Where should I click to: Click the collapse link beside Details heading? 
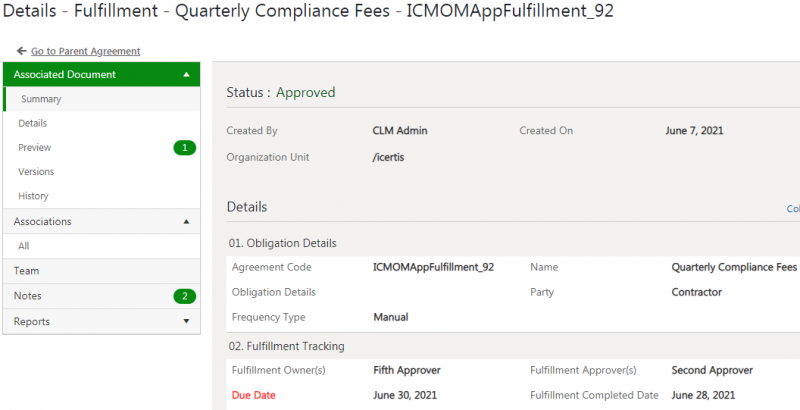tap(792, 209)
